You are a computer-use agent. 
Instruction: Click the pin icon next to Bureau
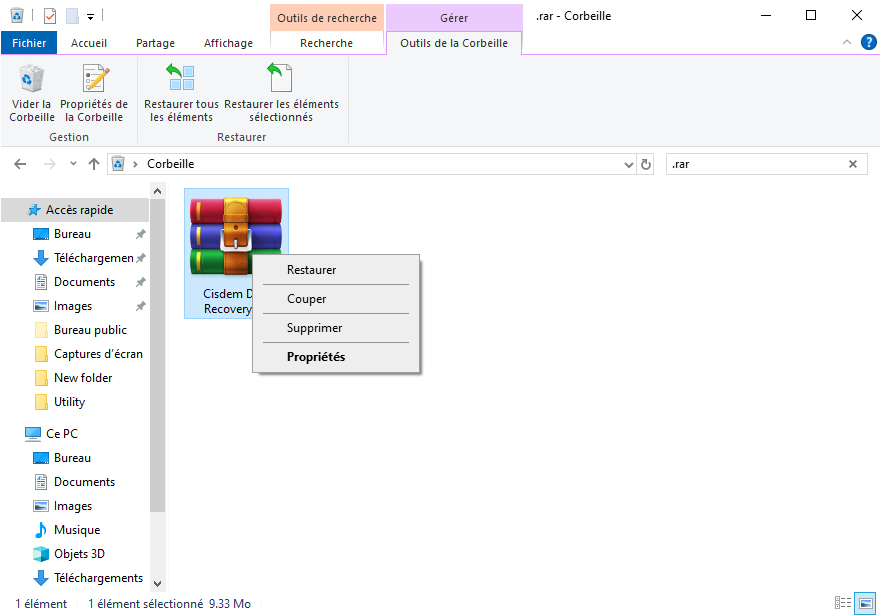click(140, 234)
